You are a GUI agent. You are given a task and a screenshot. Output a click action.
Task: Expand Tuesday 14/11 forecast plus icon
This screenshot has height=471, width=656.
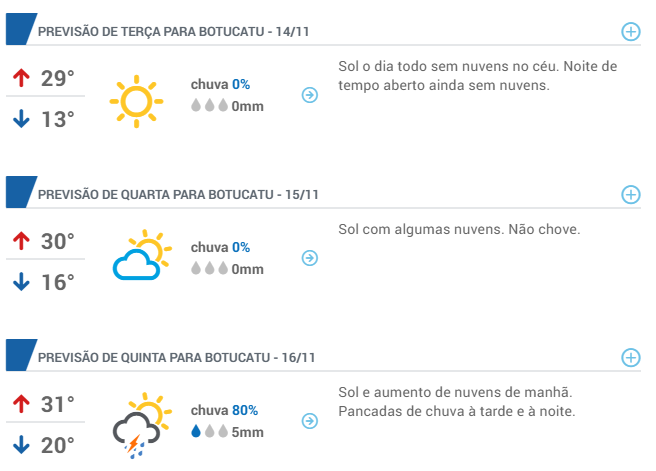[630, 32]
